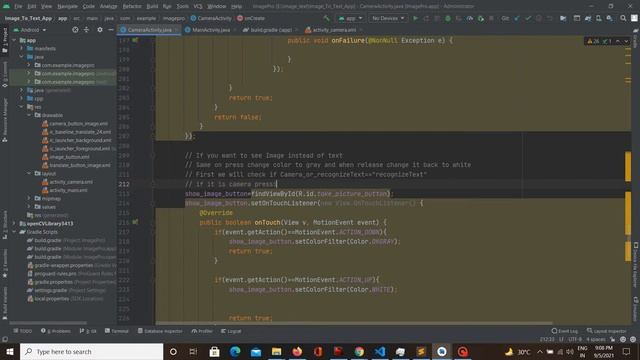The image size is (640, 360).
Task: Open the Android project view dropdown
Action: [x=30, y=30]
